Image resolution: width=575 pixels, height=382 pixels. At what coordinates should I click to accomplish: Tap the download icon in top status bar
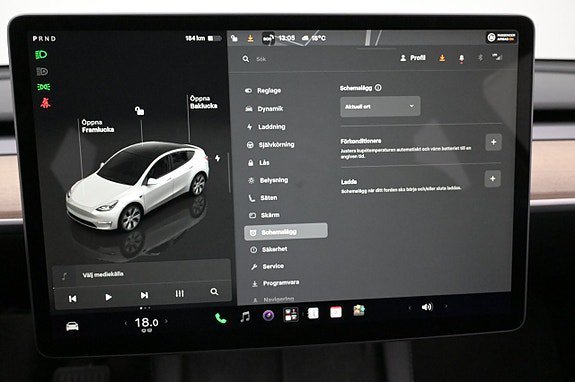(x=250, y=38)
